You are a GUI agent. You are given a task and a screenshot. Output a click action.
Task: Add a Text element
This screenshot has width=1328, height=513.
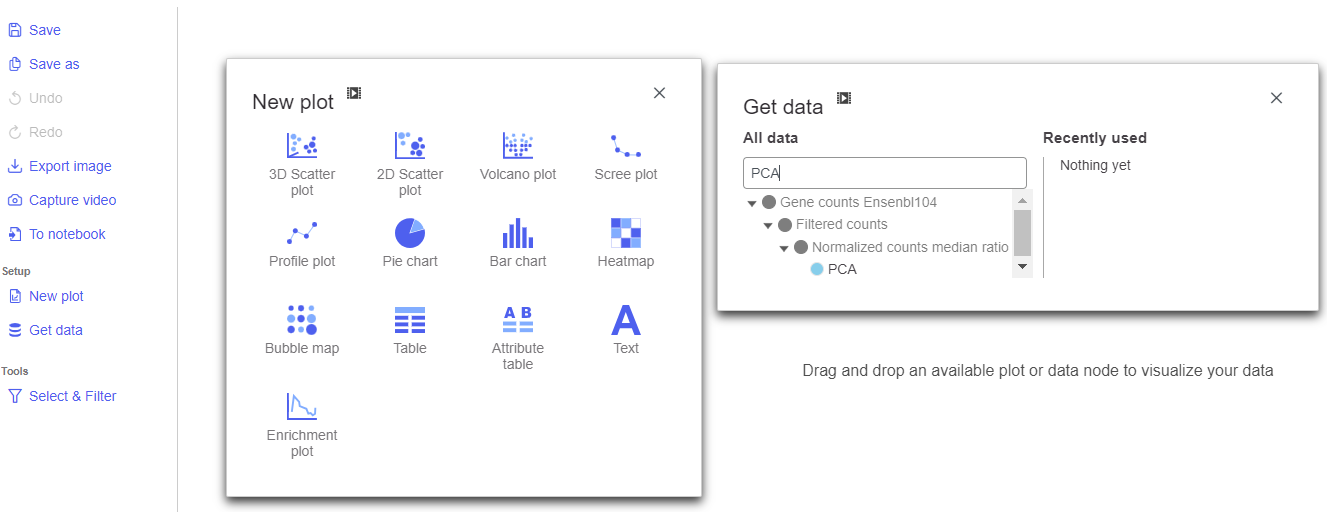coord(626,321)
